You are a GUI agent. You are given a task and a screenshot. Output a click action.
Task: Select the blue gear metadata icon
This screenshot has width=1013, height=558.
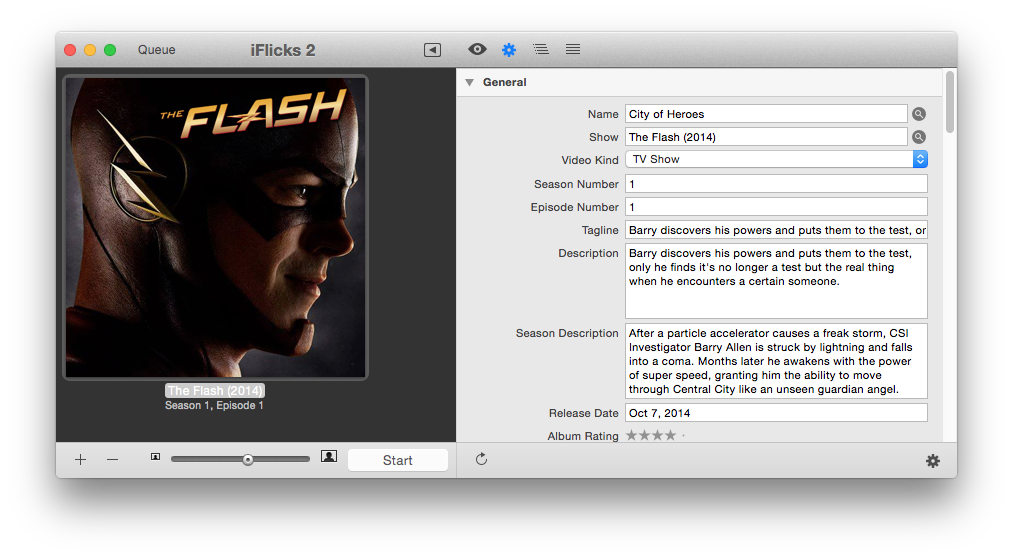[x=509, y=50]
